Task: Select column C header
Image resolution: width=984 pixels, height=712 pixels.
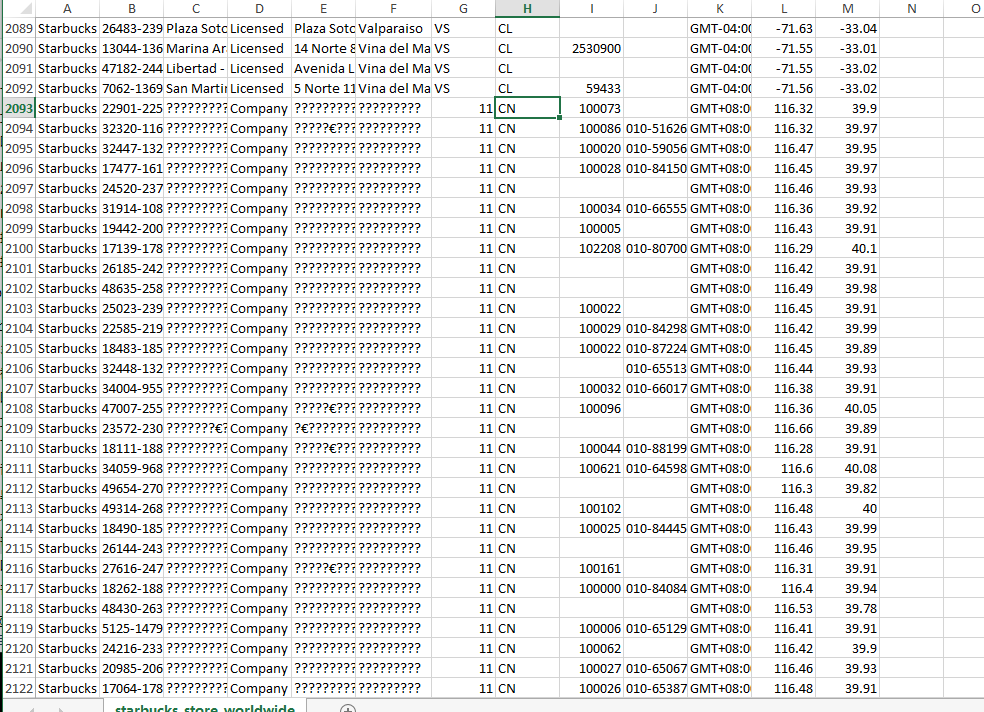Action: pyautogui.click(x=195, y=8)
